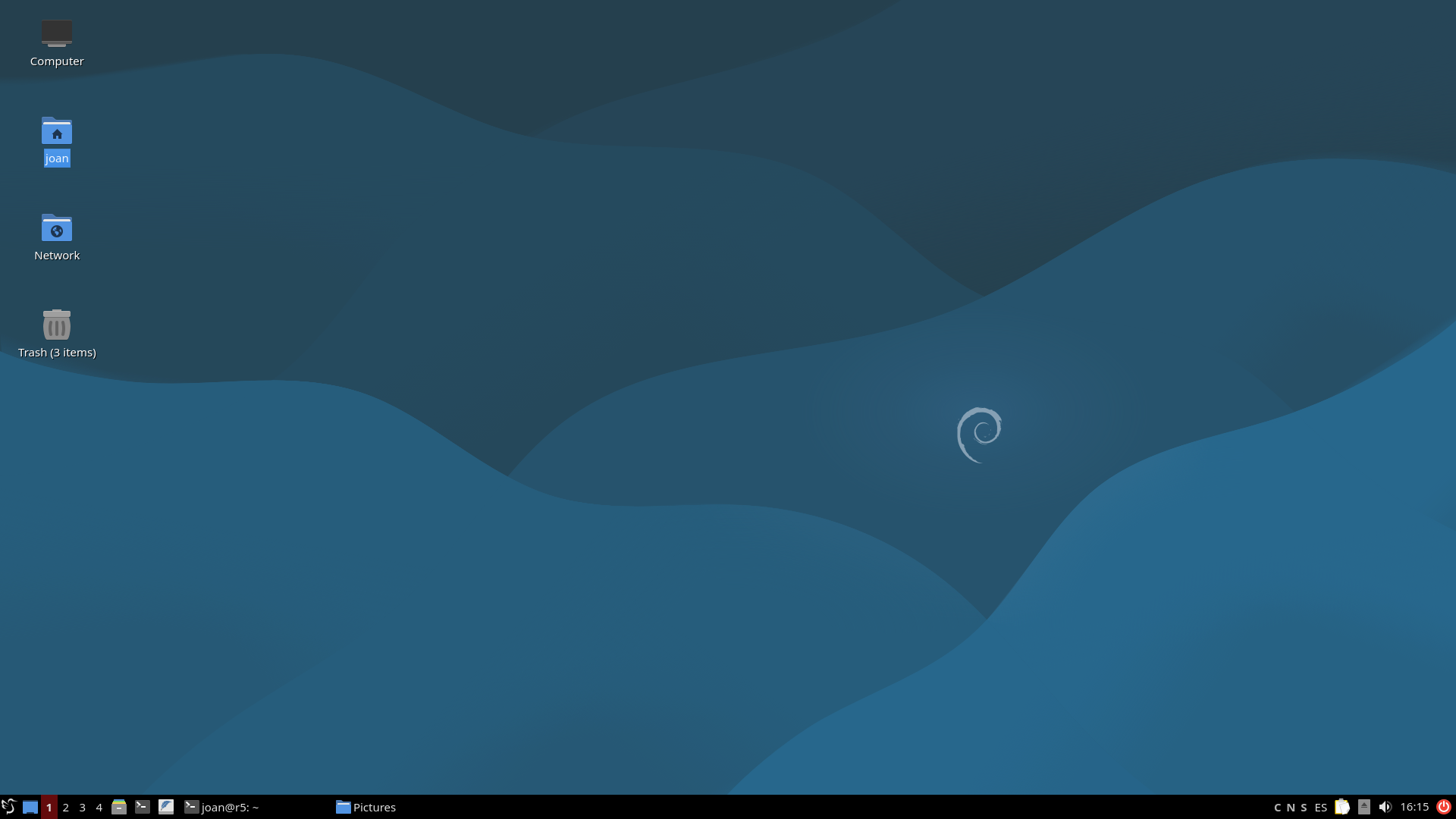Click the red power button icon
The image size is (1456, 819).
pyautogui.click(x=1444, y=807)
